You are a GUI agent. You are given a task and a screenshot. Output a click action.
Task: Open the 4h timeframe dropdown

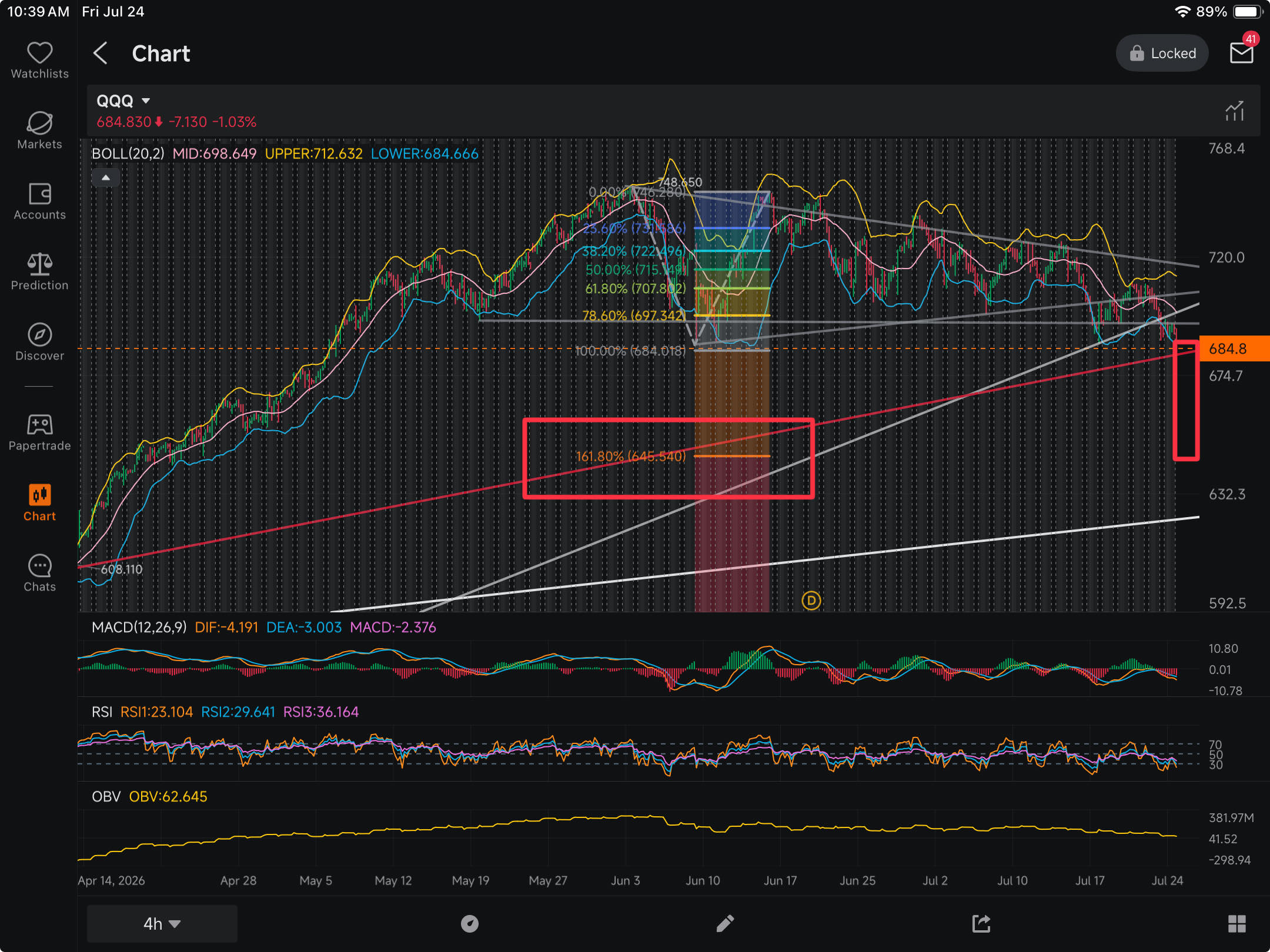(162, 924)
